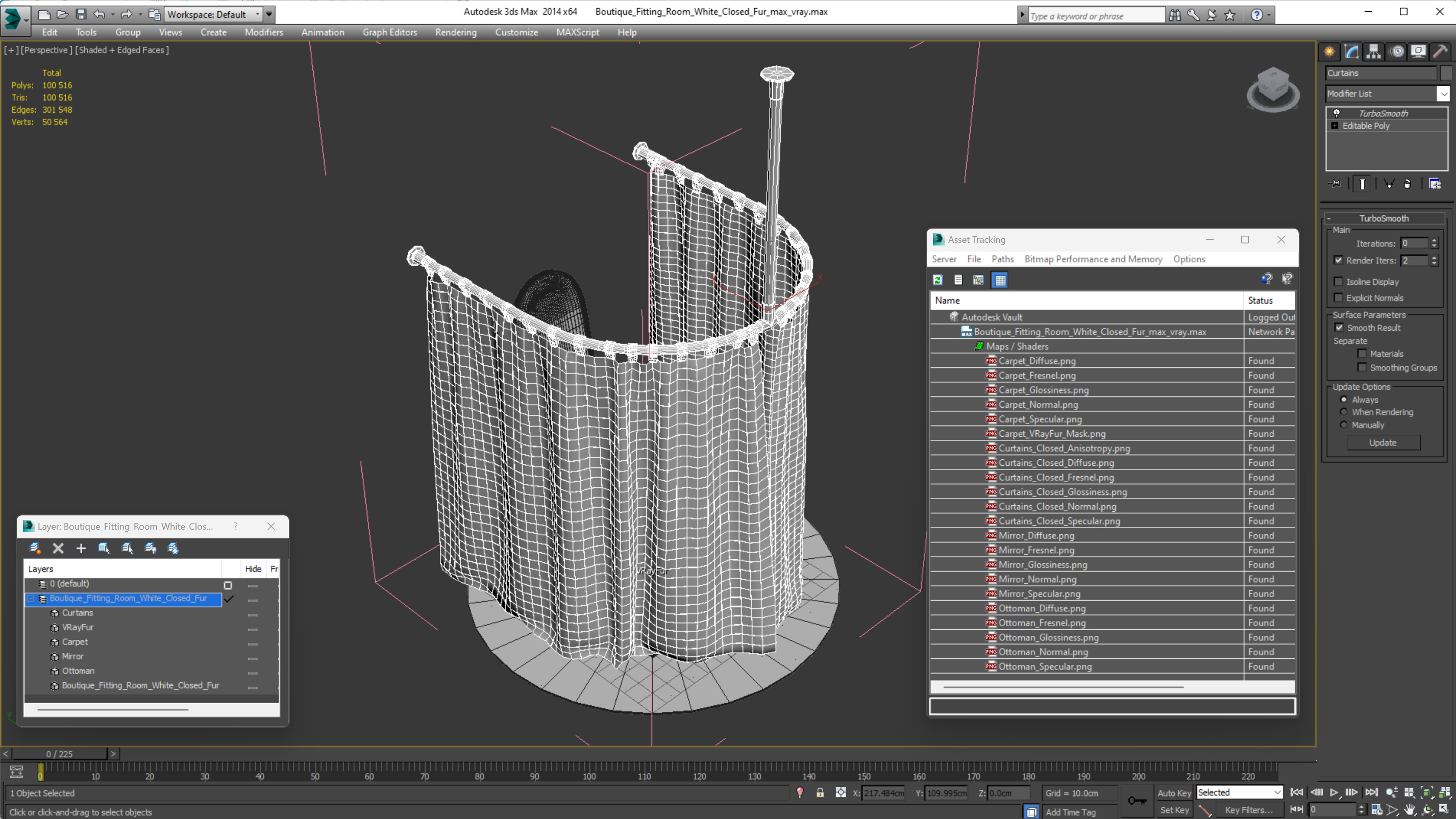Open the Selected key filter dropdown

tap(1239, 792)
